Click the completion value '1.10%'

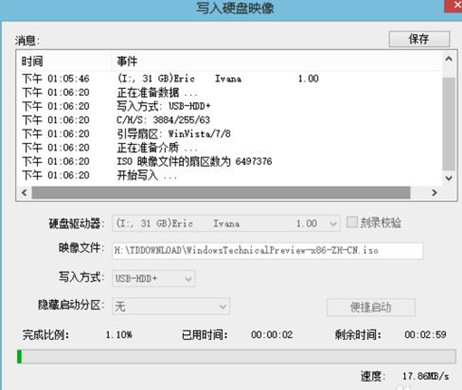tap(119, 335)
